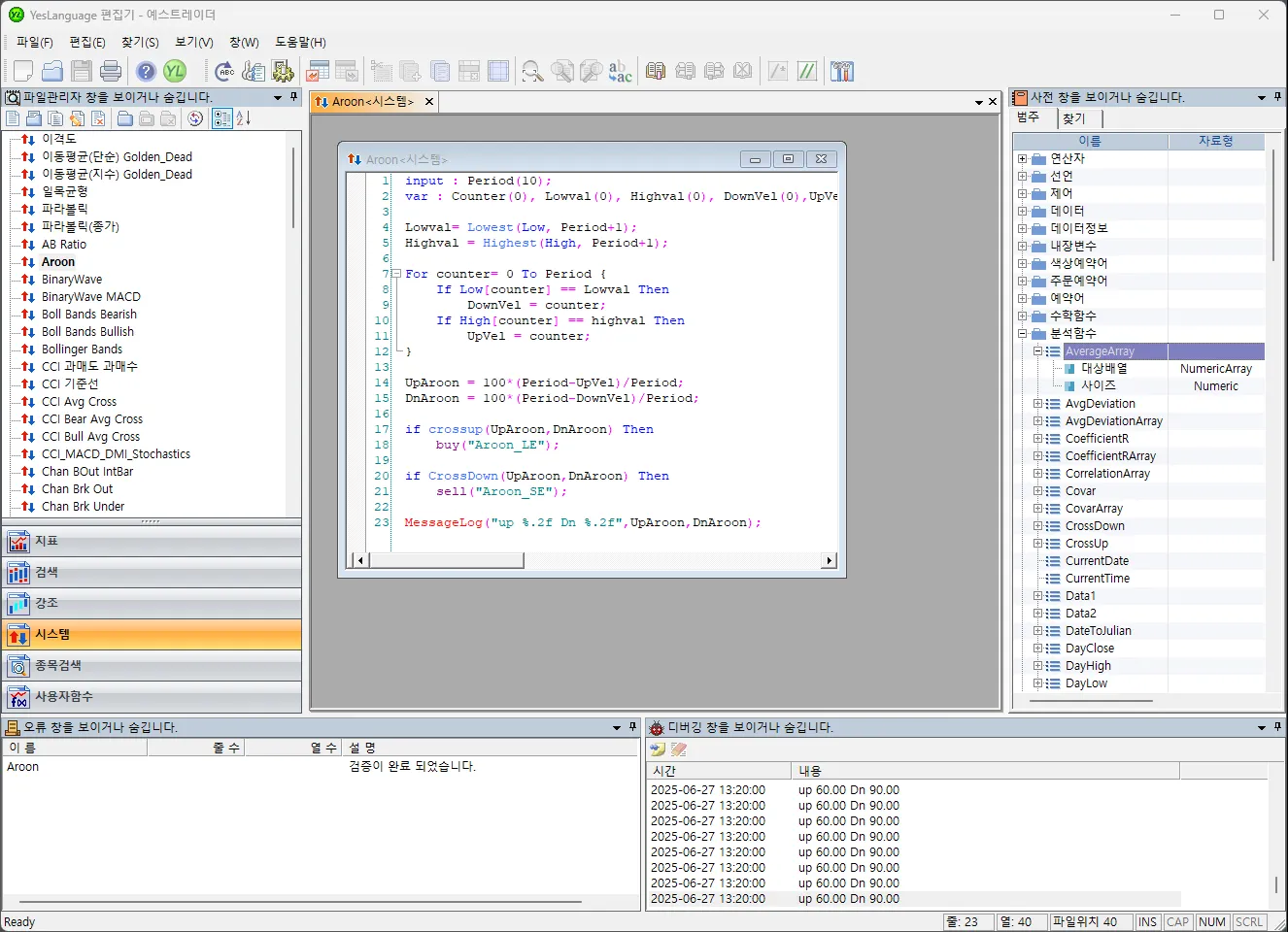Viewport: 1288px width, 932px height.
Task: Open help with the blue question mark icon
Action: point(146,71)
